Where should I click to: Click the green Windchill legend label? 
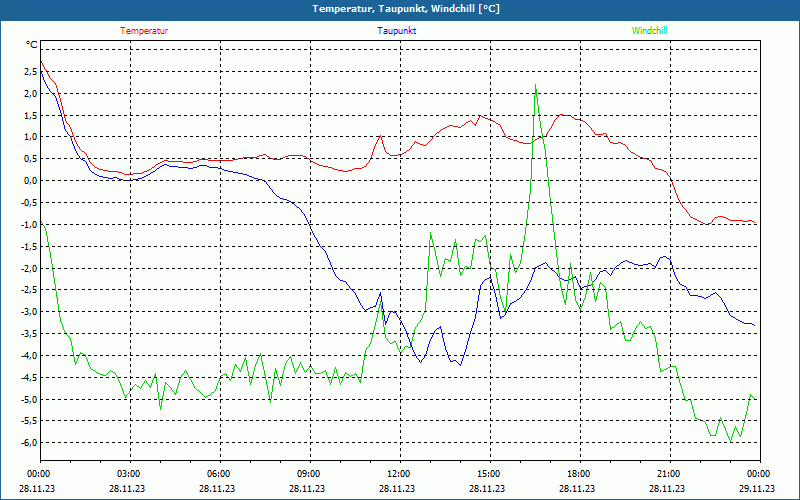(649, 31)
